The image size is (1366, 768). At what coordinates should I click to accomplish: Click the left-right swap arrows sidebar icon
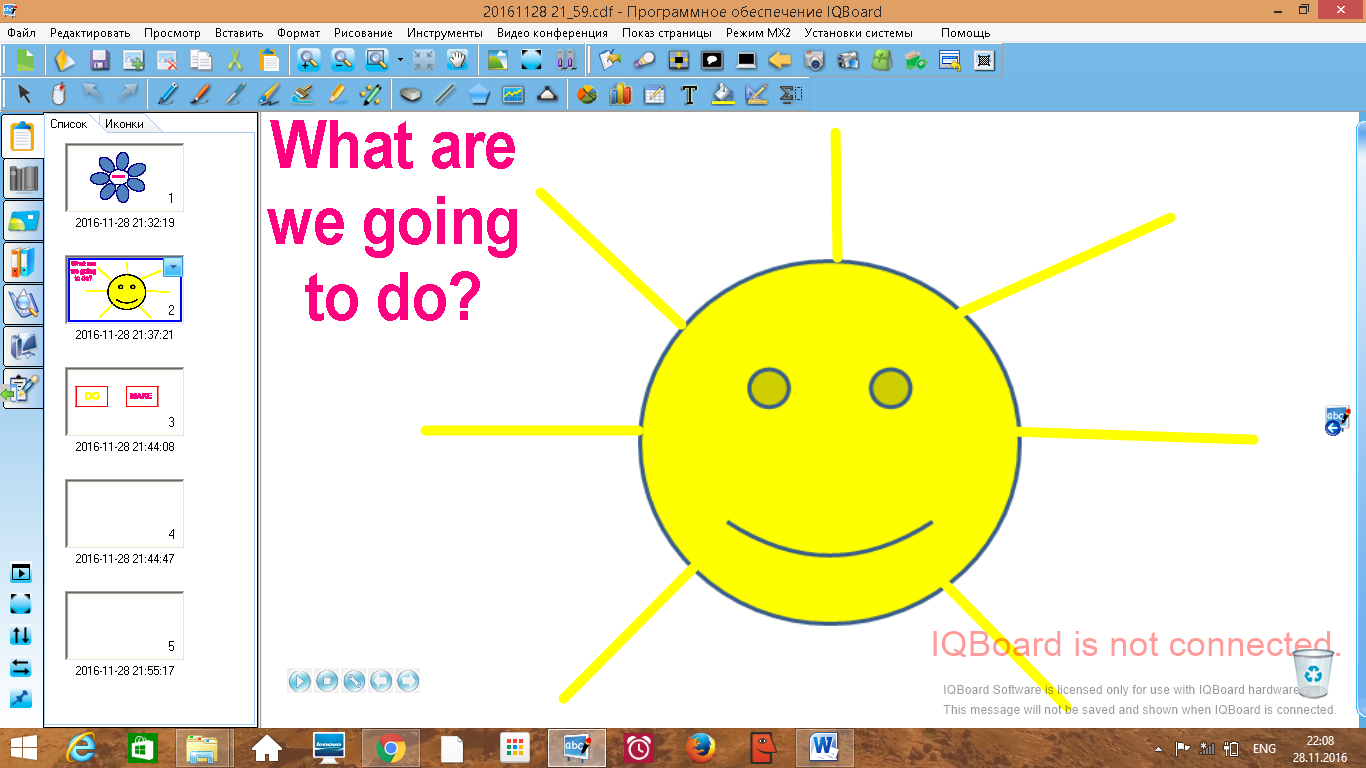pyautogui.click(x=20, y=668)
